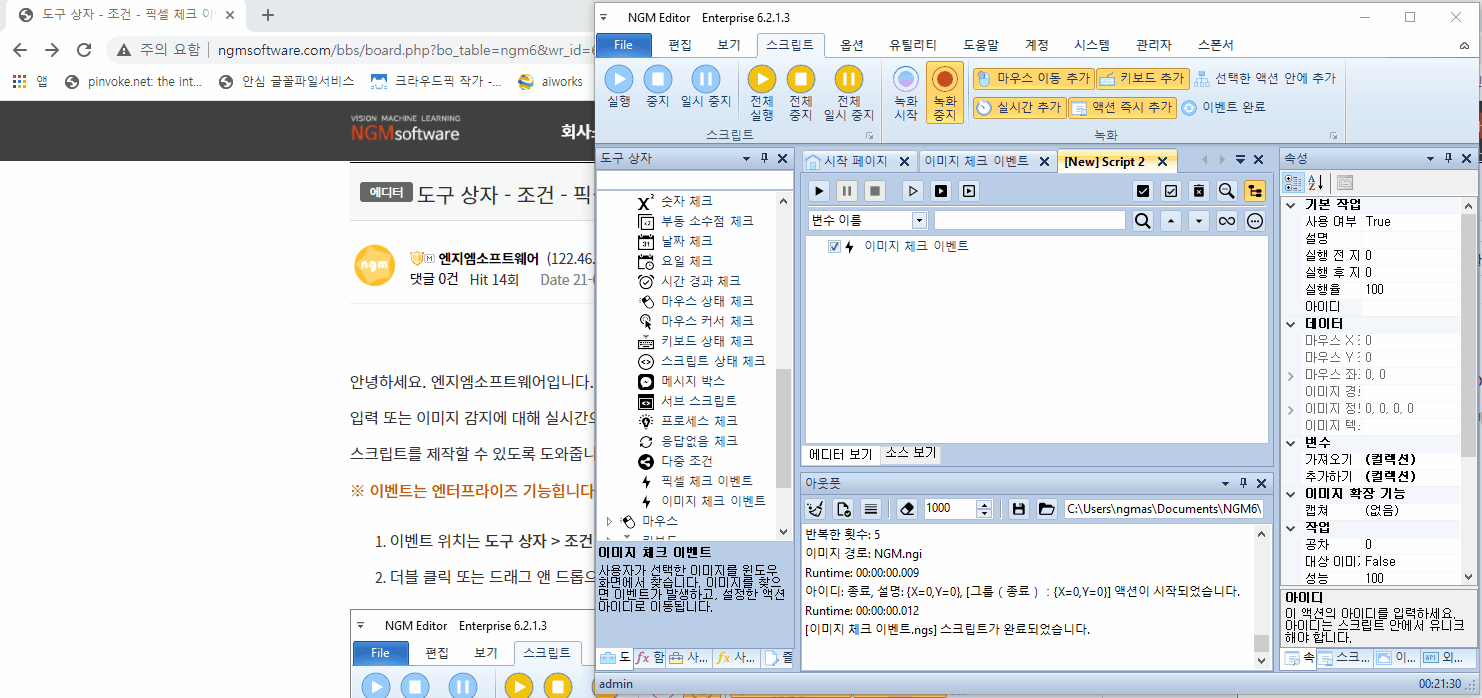
Task: Click the floppy disk save icon in output
Action: pos(1019,508)
